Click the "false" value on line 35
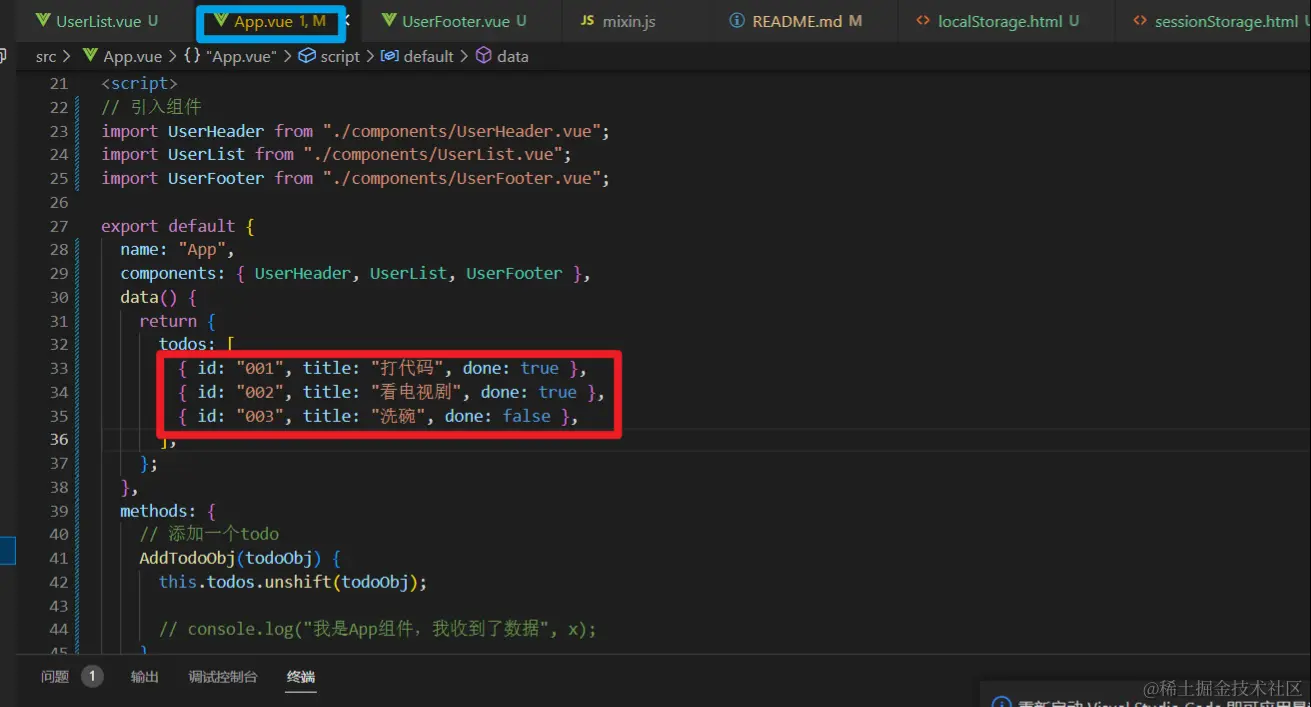The image size is (1311, 707). 527,416
